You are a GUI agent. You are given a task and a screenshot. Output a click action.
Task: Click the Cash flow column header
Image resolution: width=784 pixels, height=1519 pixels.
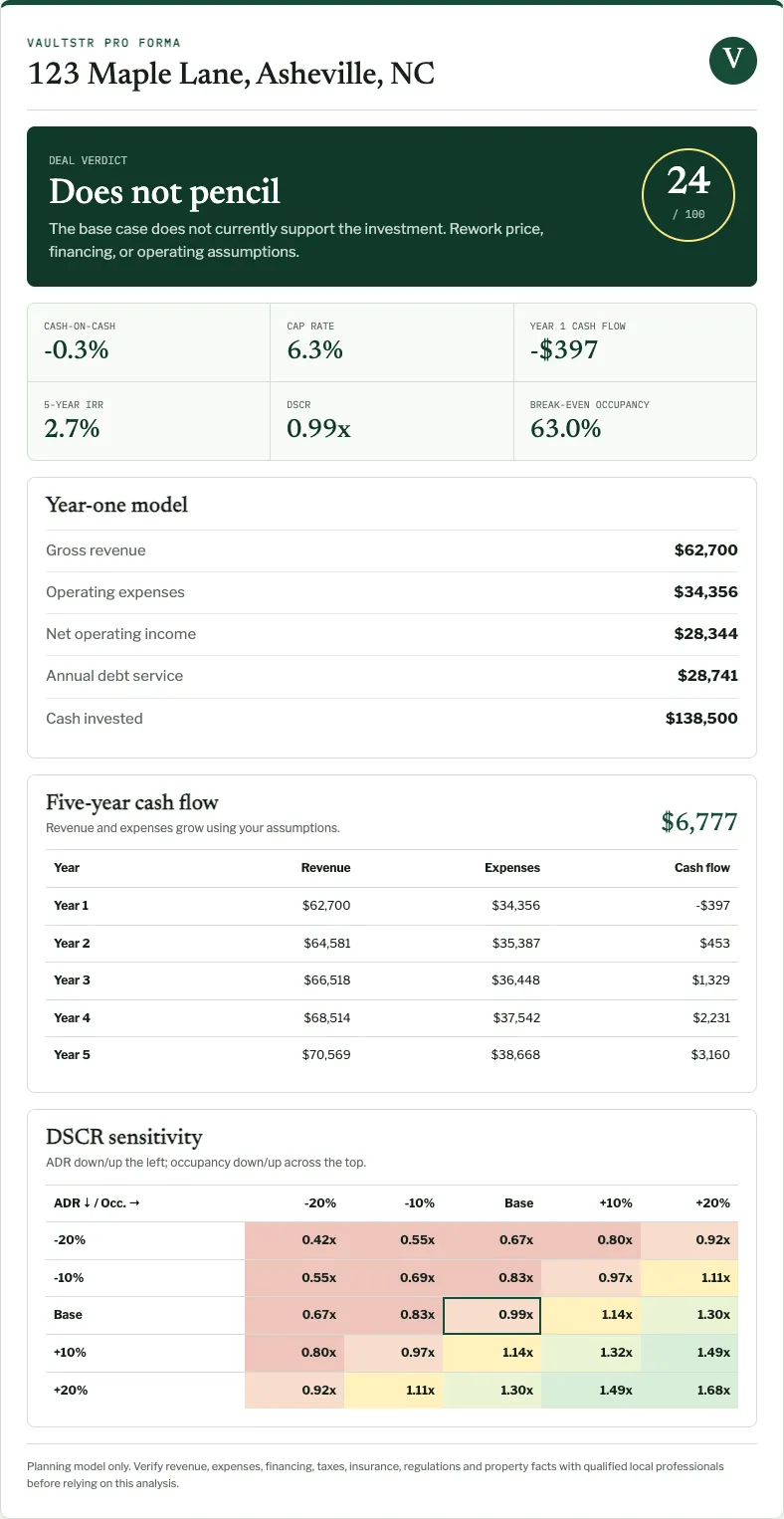[x=702, y=868]
